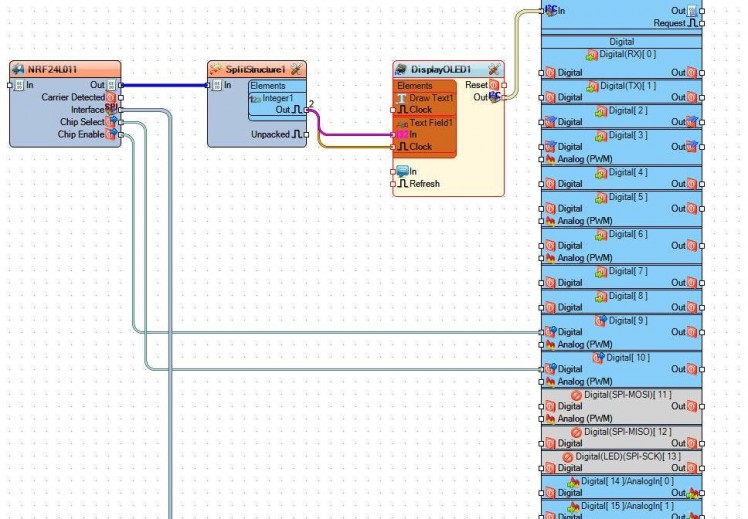Click SplitStructure1 In pin icon
Image resolution: width=748 pixels, height=519 pixels.
(x=217, y=85)
